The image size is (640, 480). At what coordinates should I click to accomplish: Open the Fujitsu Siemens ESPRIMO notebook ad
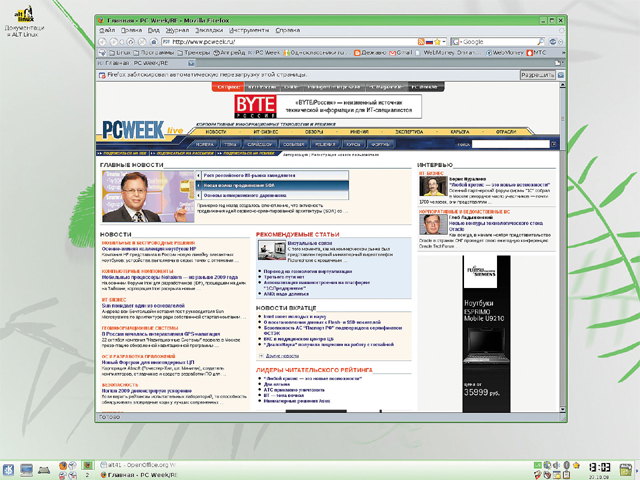tap(487, 334)
